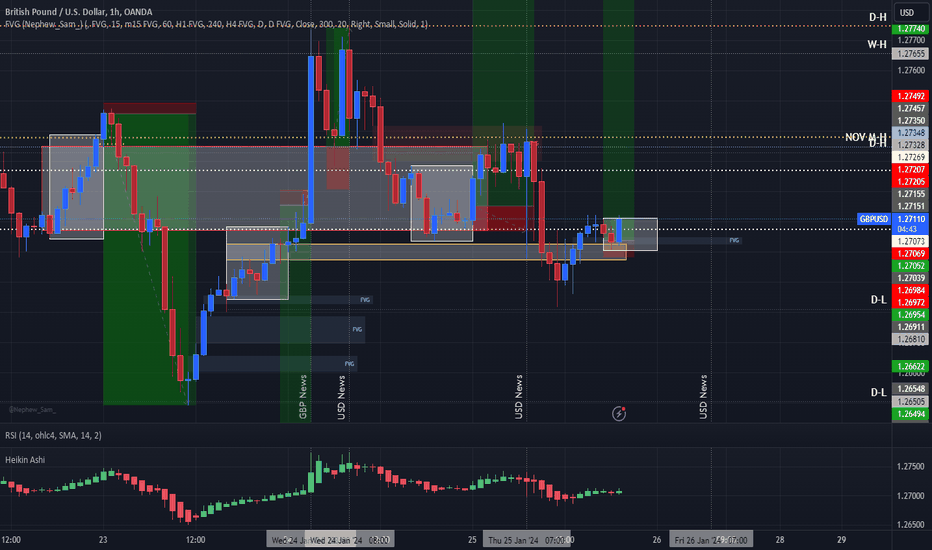Click the RSI (14, ohlc4, SMA, 14, 2) legend
The width and height of the screenshot is (932, 550).
point(53,435)
